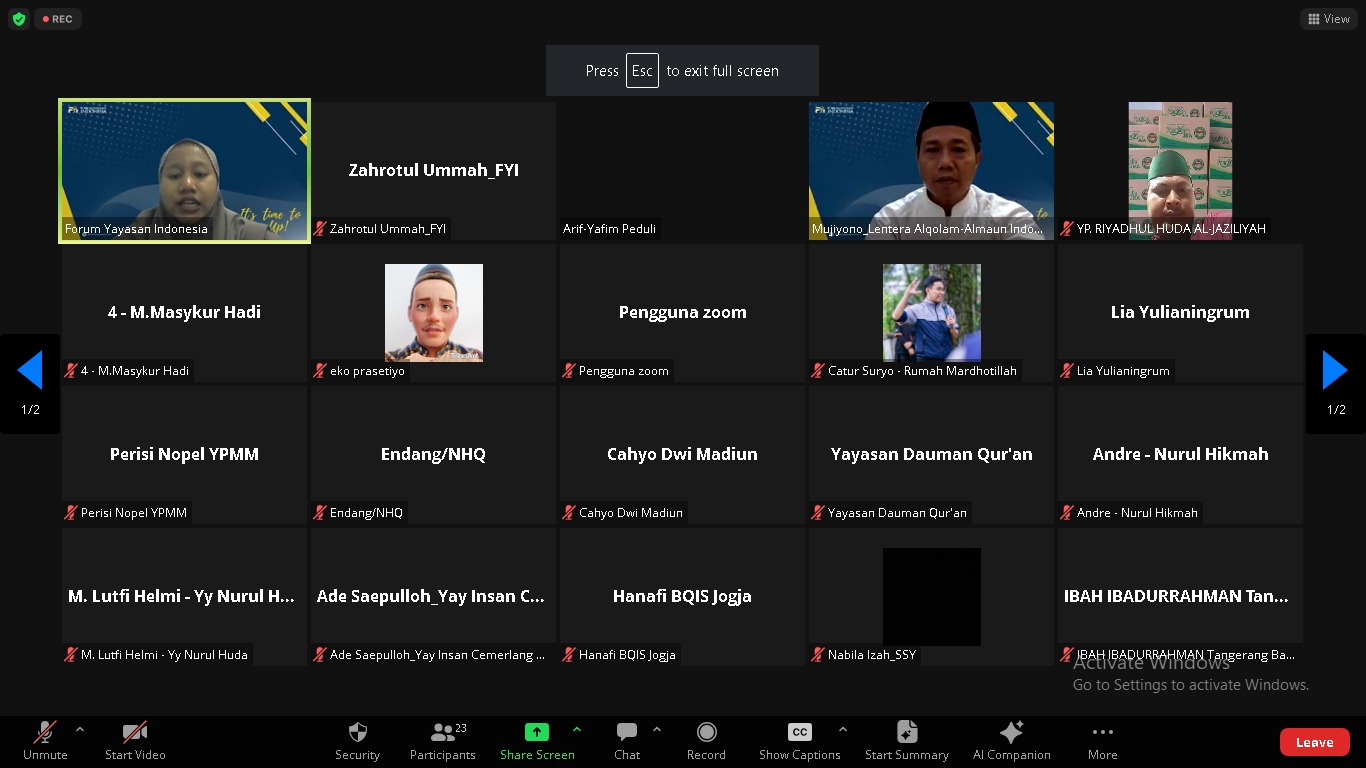Click the large Pengguna zoom name

point(682,312)
